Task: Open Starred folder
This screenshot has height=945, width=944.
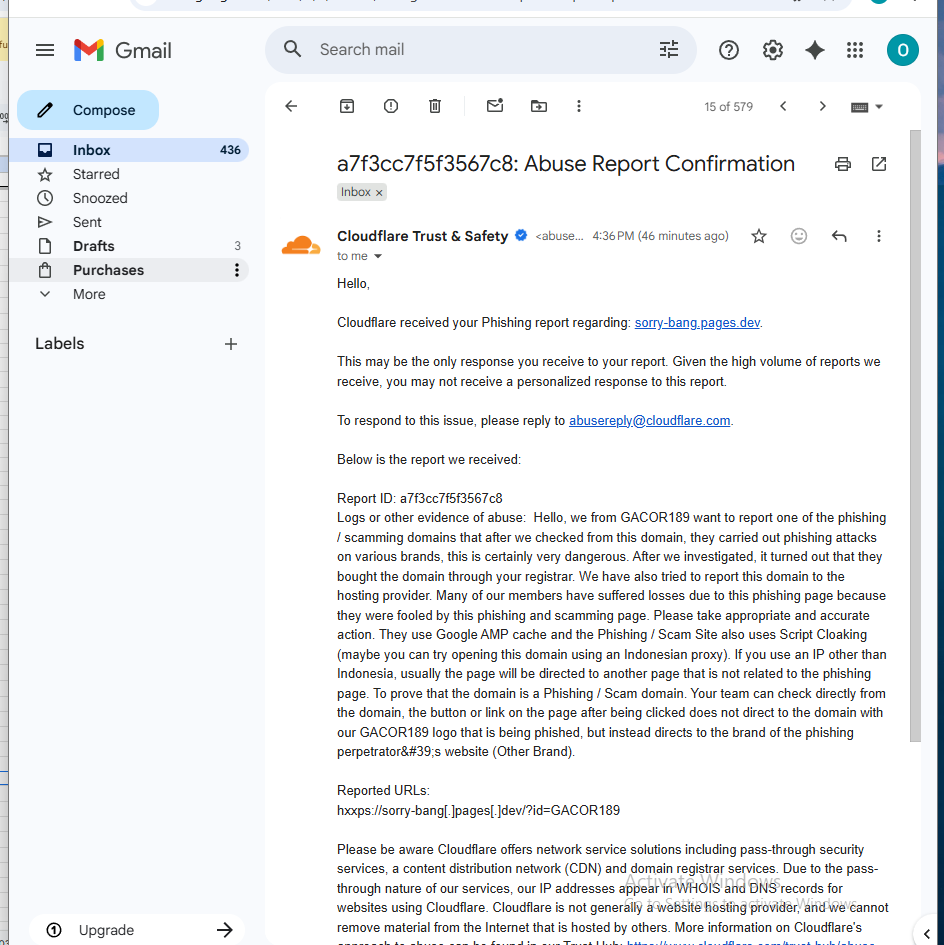Action: point(129,174)
